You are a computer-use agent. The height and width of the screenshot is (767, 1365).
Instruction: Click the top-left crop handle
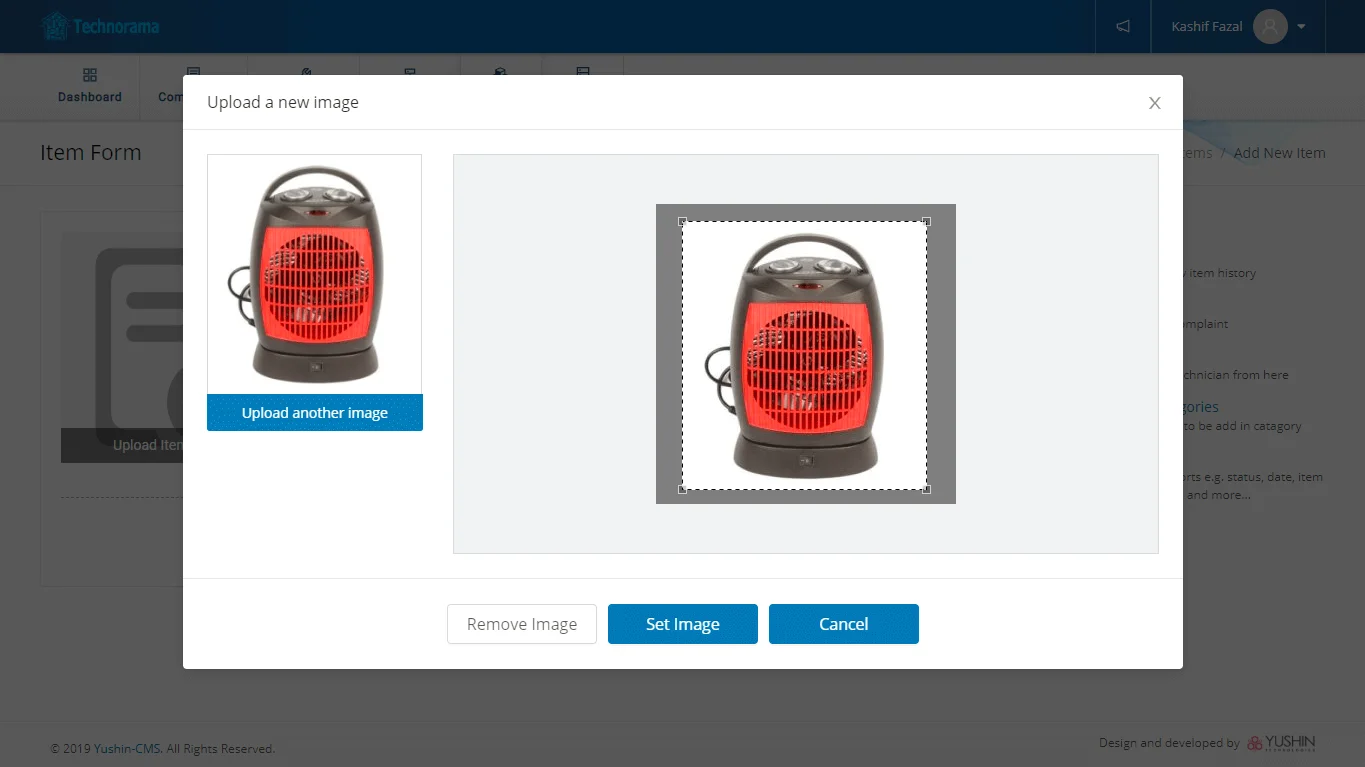682,222
